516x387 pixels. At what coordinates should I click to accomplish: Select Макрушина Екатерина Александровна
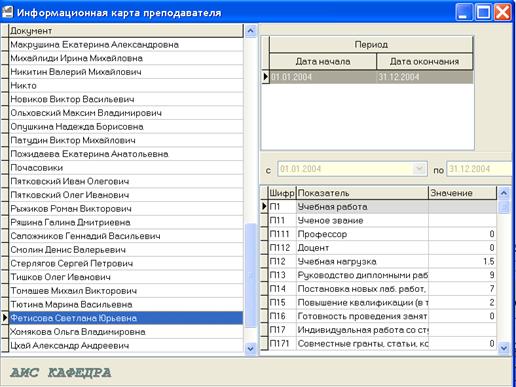tap(126, 44)
